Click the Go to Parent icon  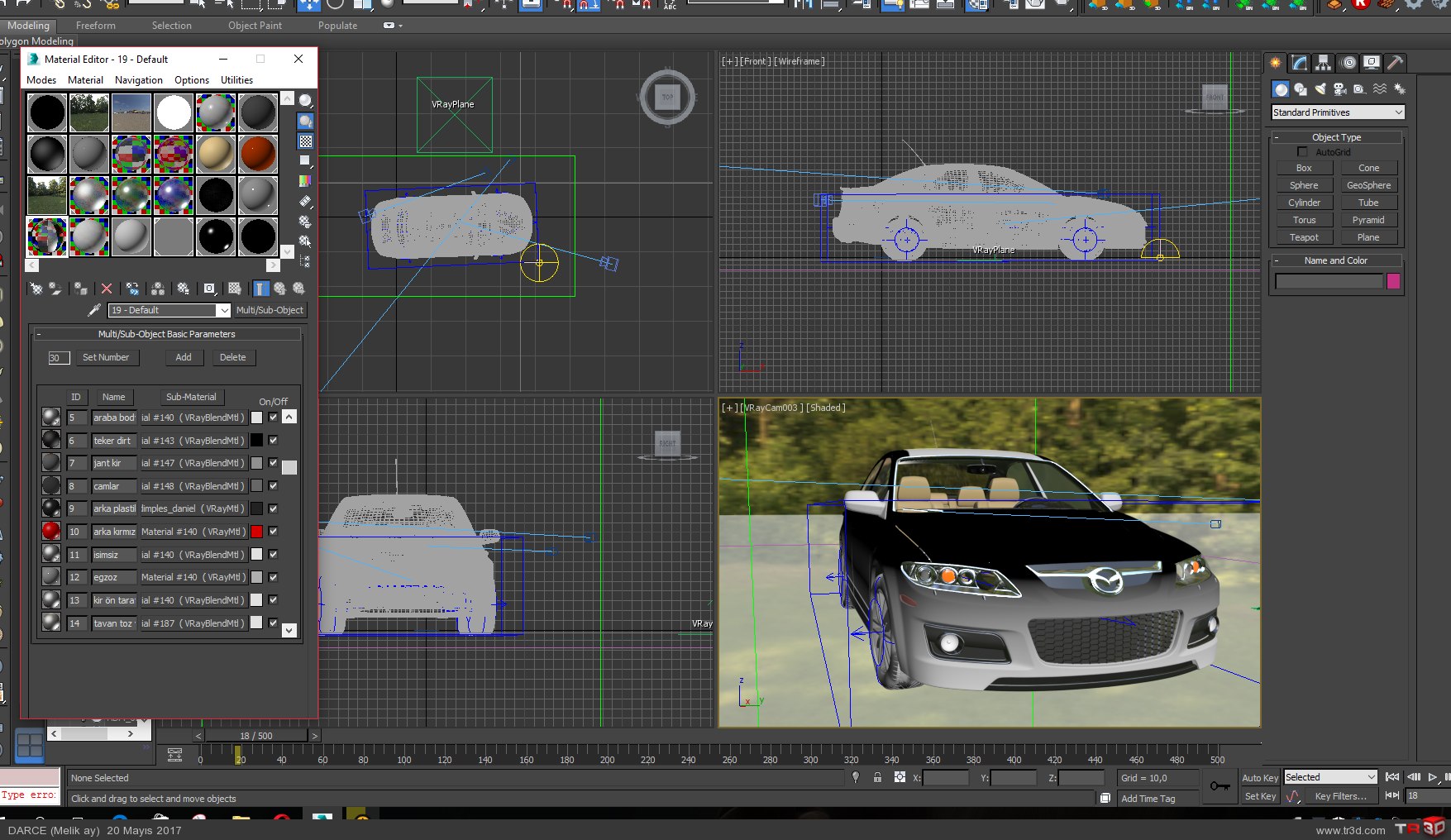coord(279,289)
